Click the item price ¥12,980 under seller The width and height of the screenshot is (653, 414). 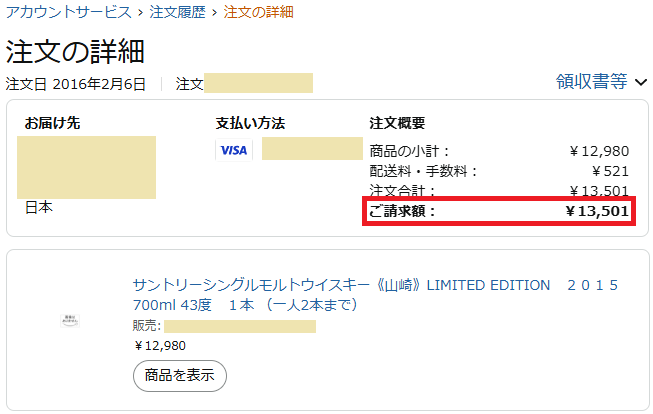[160, 346]
